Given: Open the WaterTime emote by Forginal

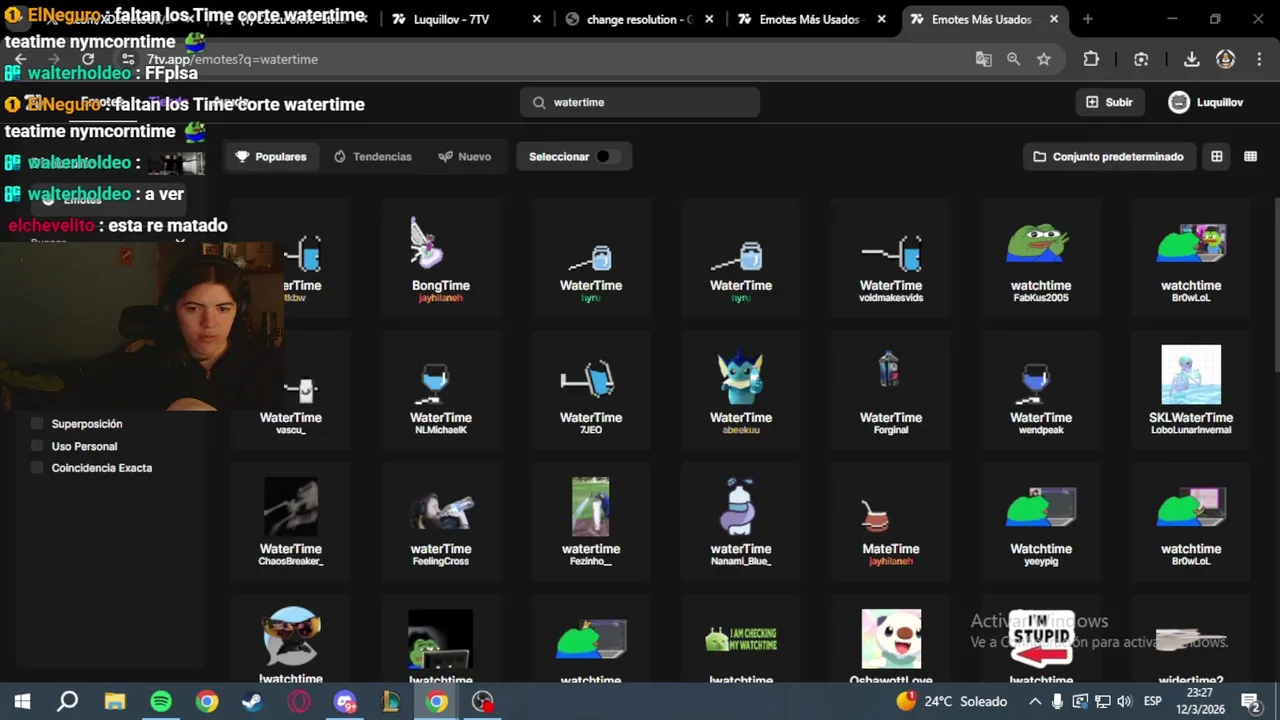Looking at the screenshot, I should (x=891, y=390).
